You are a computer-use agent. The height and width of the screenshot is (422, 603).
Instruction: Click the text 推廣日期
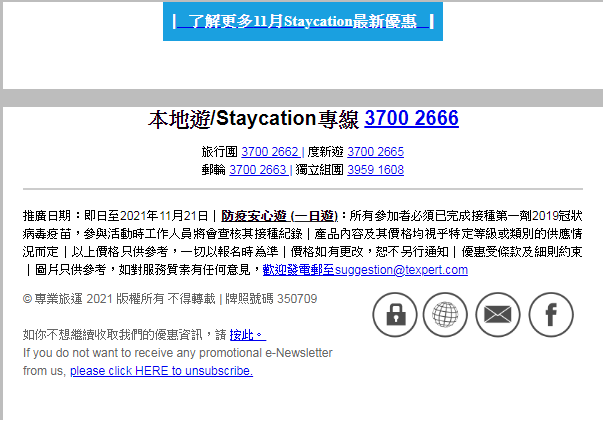coord(47,216)
